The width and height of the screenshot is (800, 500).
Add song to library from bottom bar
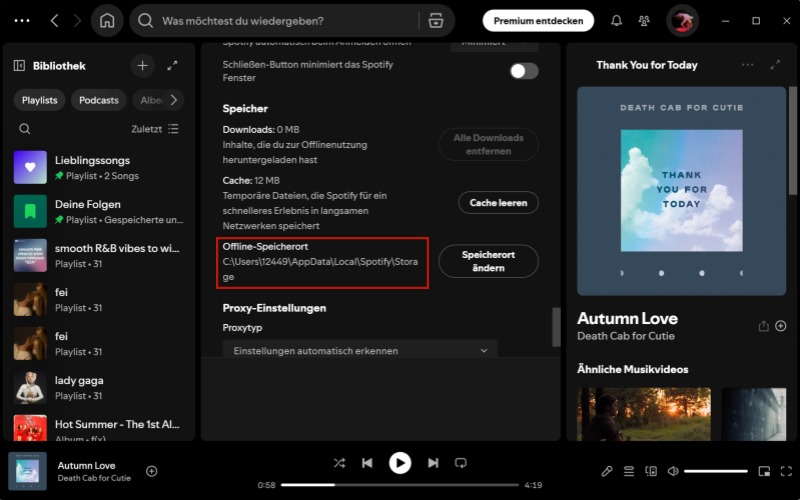(x=152, y=471)
